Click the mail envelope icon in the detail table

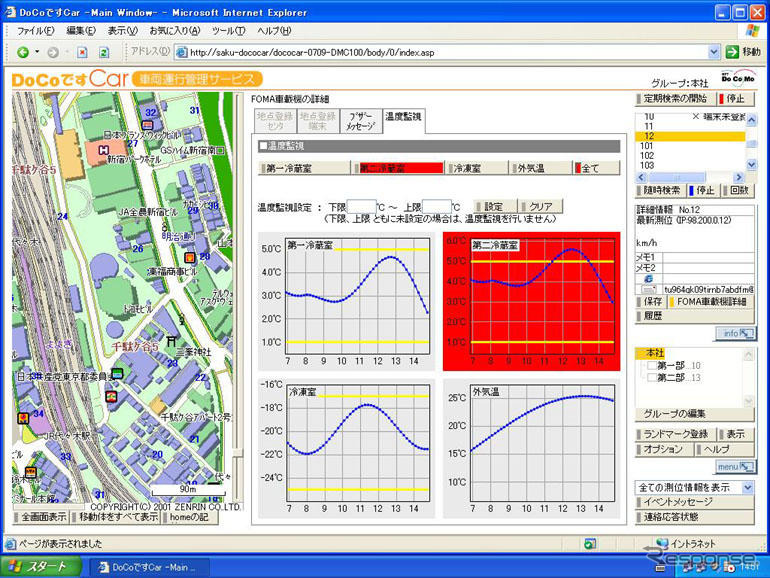tap(648, 290)
